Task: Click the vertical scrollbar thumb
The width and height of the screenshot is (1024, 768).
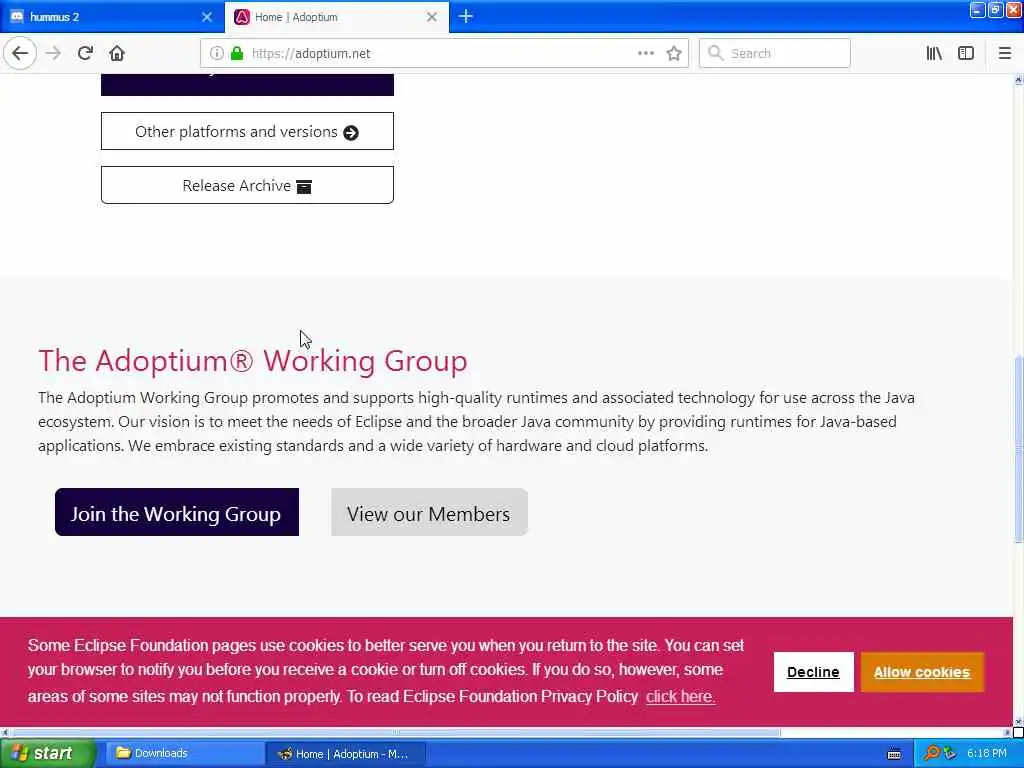Action: point(1018,449)
